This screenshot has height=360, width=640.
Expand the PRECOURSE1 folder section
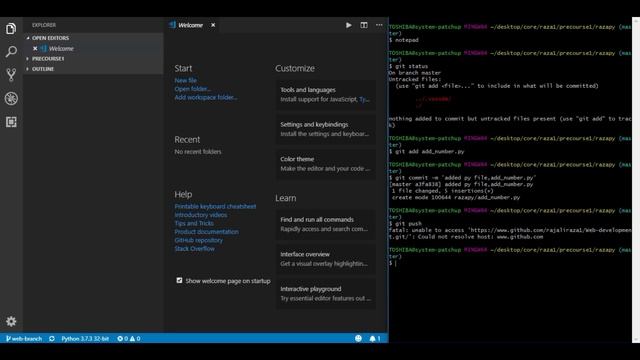click(93, 59)
